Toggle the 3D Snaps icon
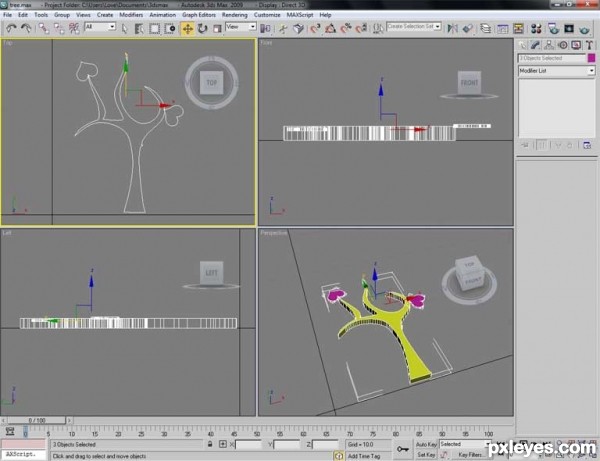The width and height of the screenshot is (600, 461). (x=315, y=29)
